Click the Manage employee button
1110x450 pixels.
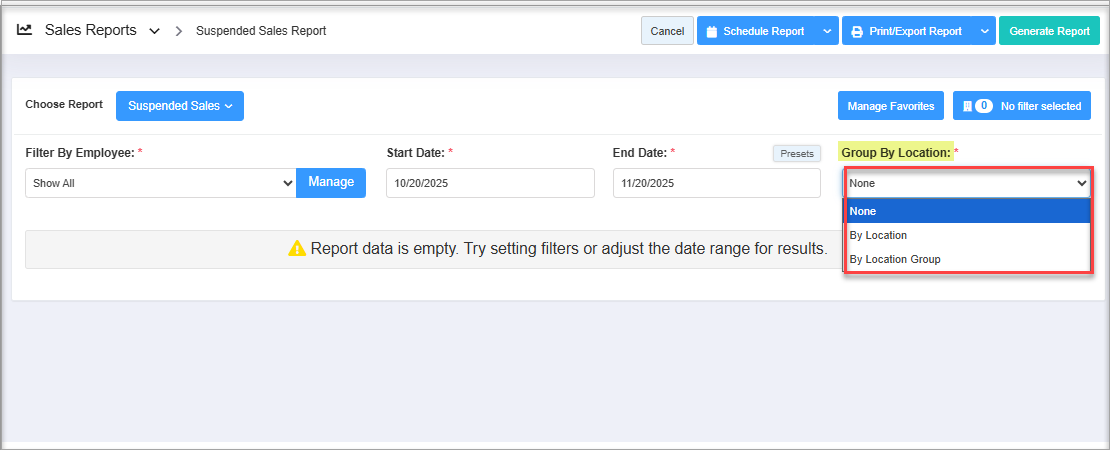tap(331, 182)
